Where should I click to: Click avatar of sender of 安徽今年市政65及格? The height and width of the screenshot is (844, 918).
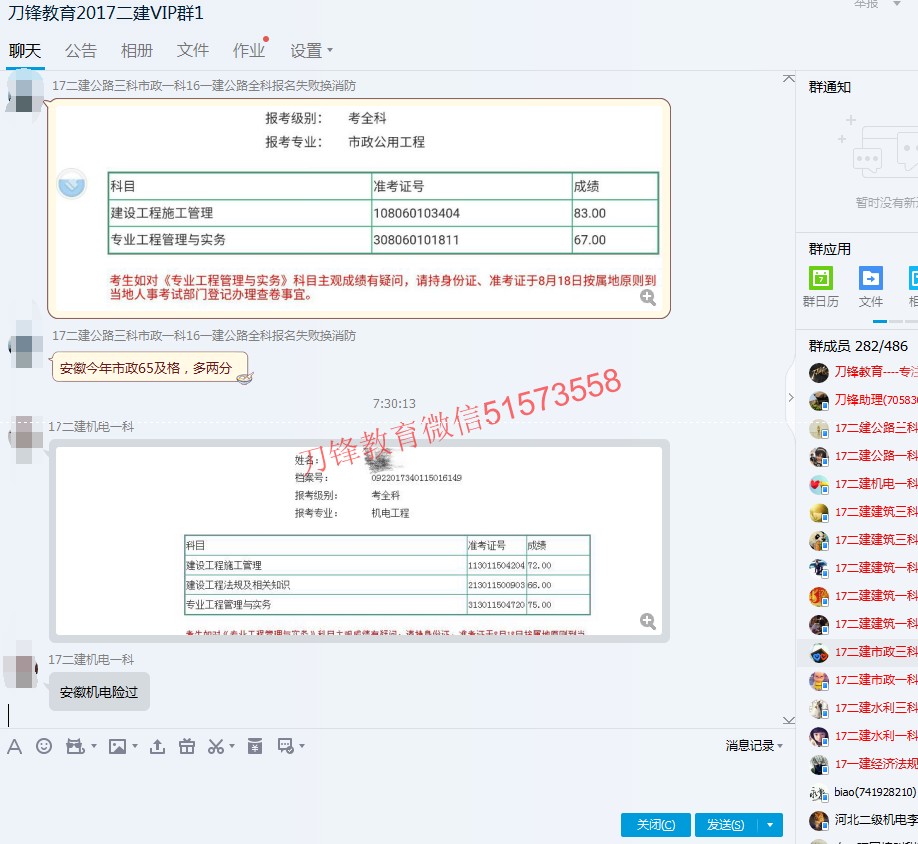[x=24, y=344]
